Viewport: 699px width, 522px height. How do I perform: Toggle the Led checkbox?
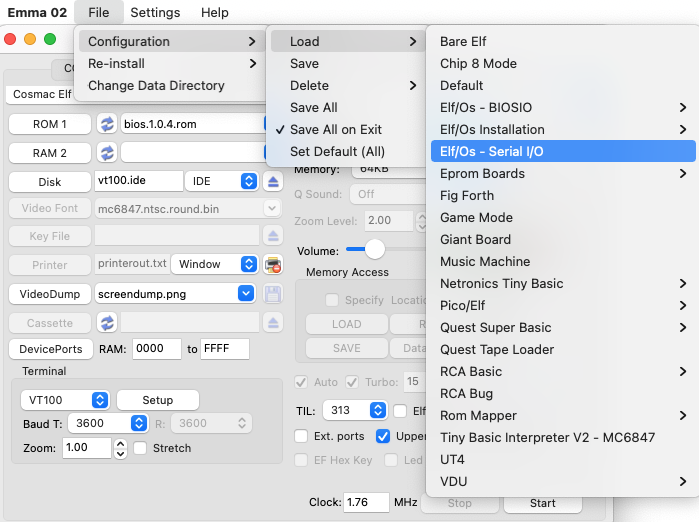coord(391,460)
